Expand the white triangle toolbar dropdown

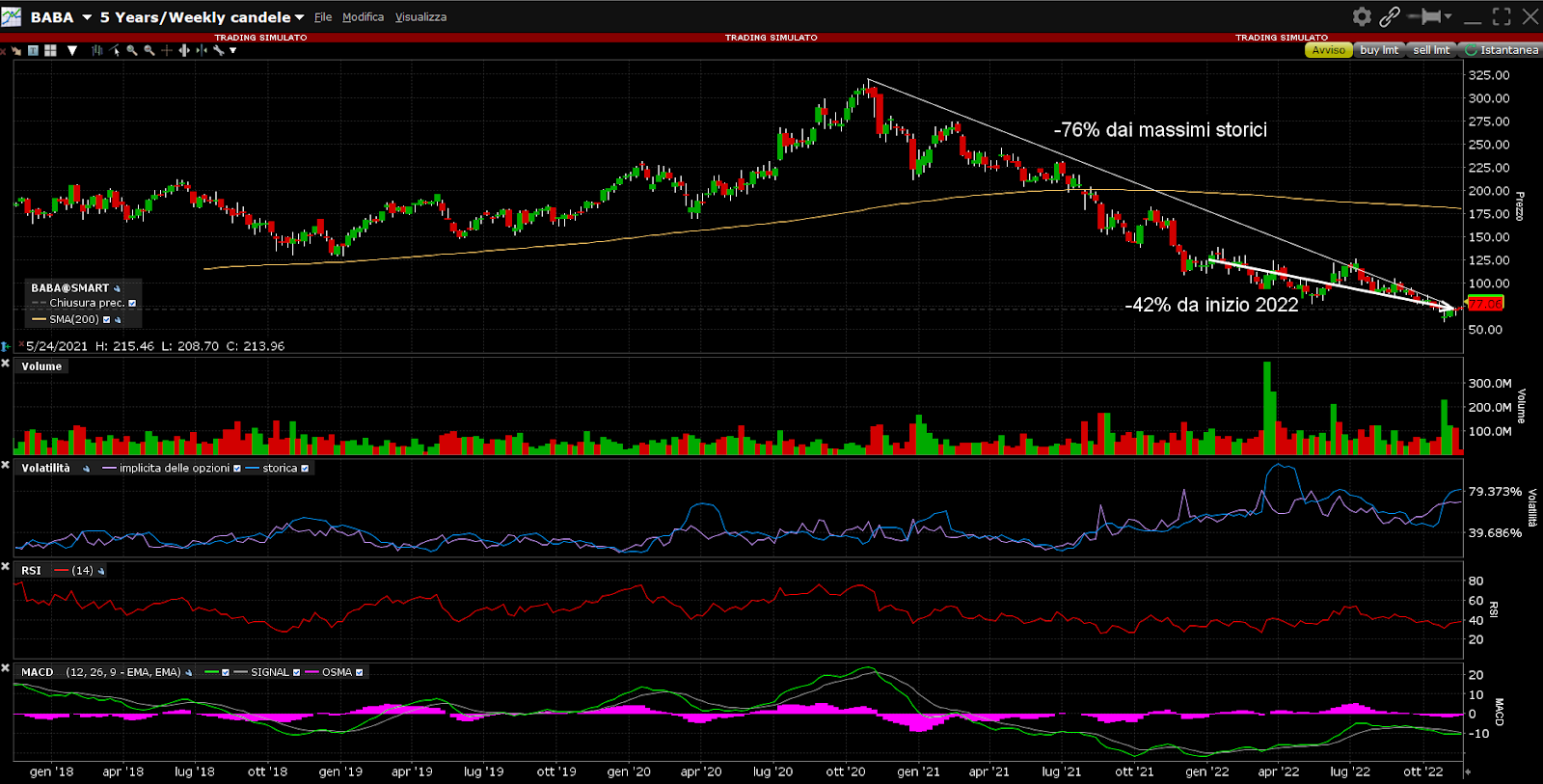[72, 50]
